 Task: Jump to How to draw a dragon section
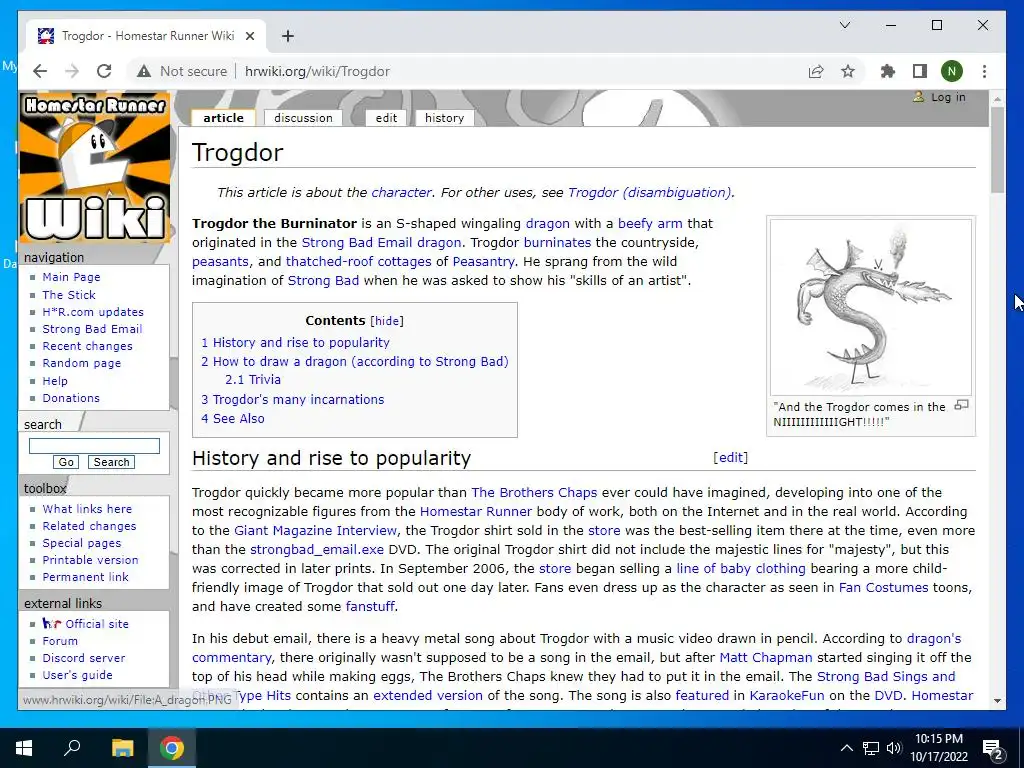pyautogui.click(x=355, y=361)
